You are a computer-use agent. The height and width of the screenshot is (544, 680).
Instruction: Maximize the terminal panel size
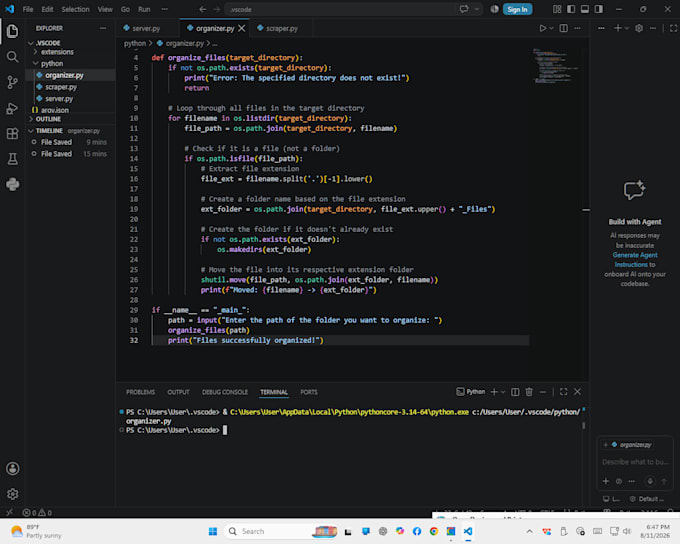pos(563,392)
